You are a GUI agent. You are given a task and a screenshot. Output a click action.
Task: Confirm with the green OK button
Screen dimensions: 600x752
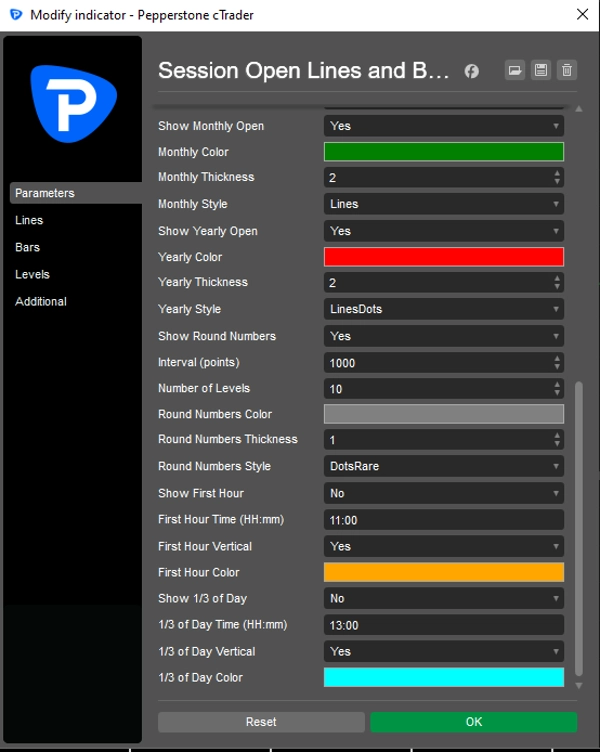coord(473,722)
